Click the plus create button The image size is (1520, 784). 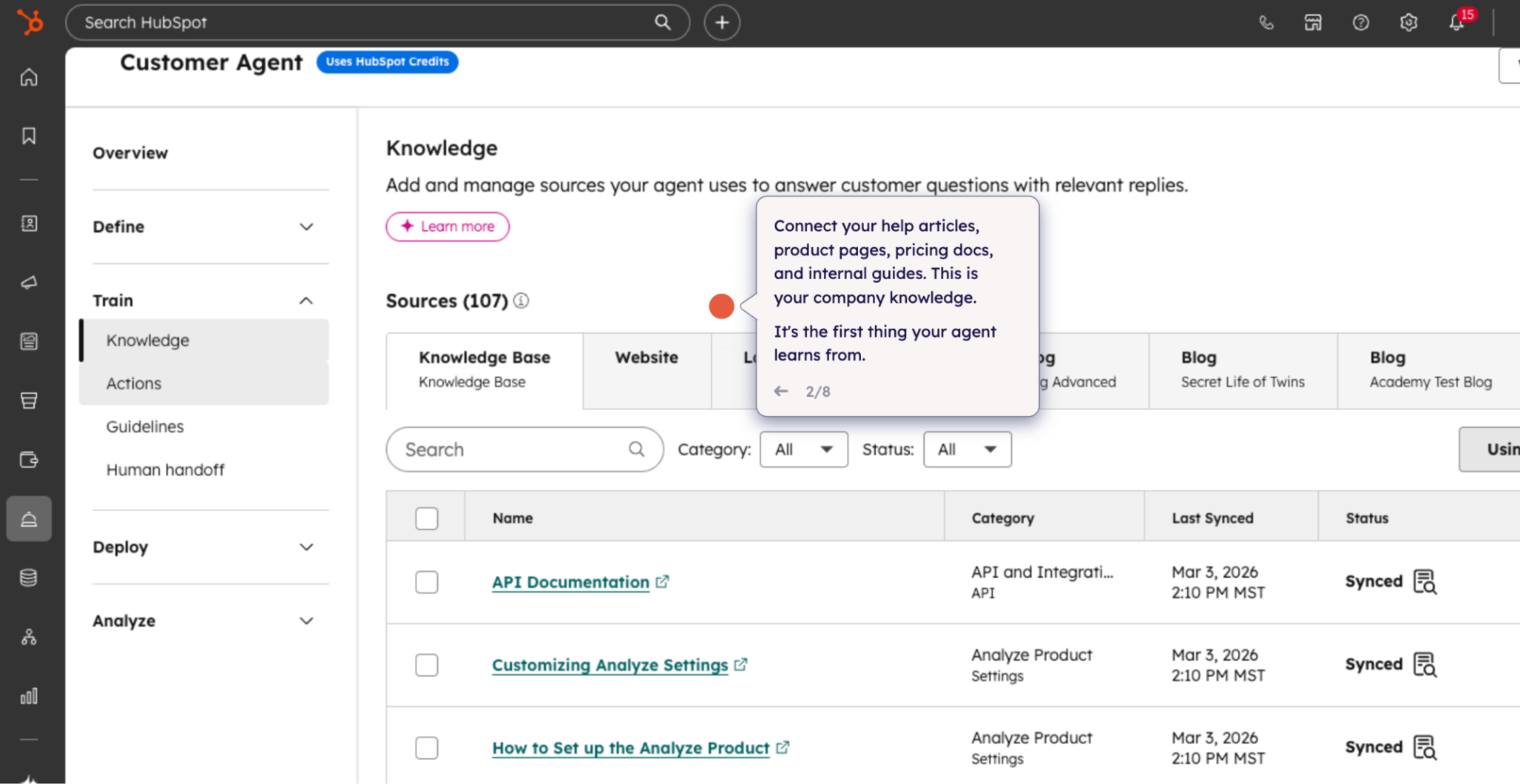point(722,23)
